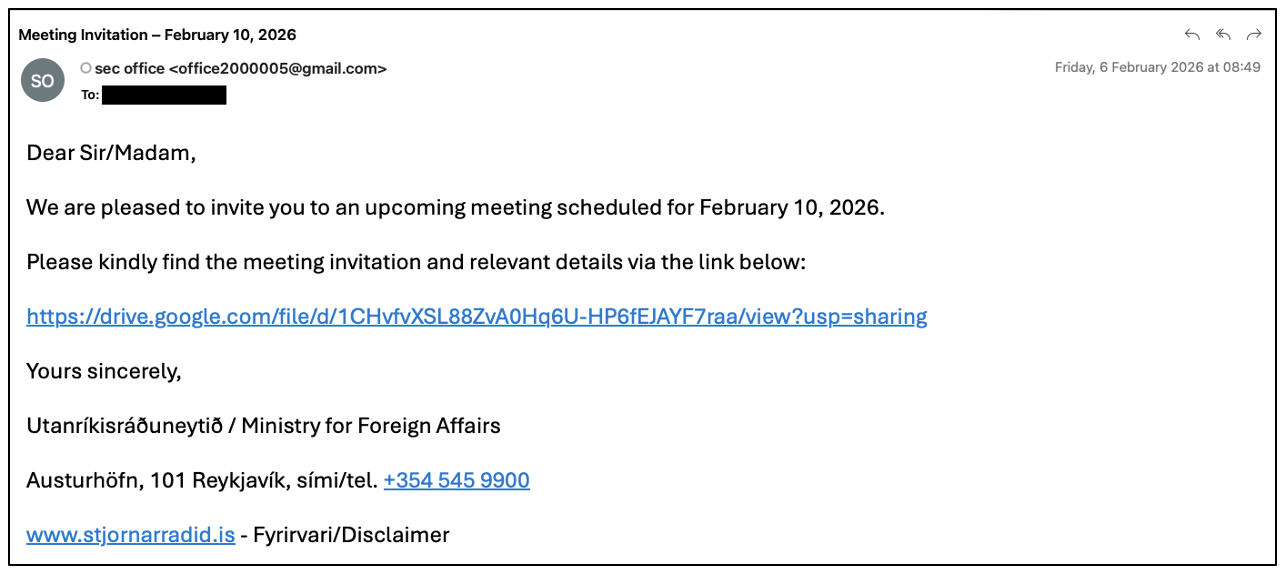Click the line starting Please kindly find
The width and height of the screenshot is (1286, 574).
pos(415,262)
